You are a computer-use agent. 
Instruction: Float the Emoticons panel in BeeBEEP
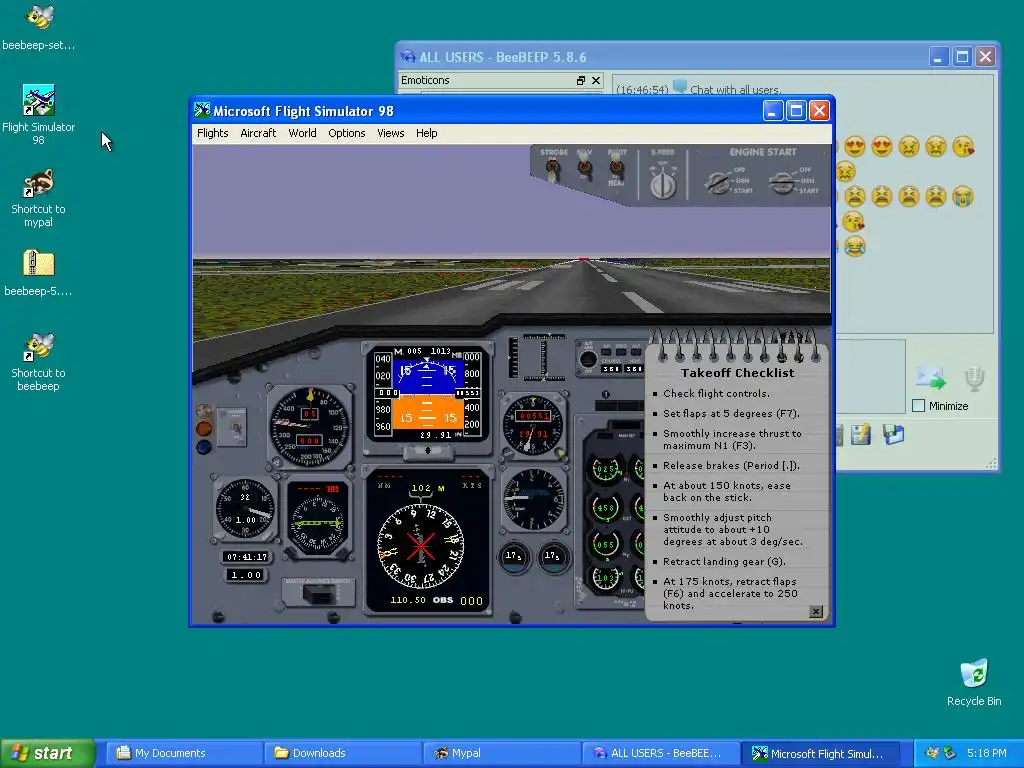[581, 80]
